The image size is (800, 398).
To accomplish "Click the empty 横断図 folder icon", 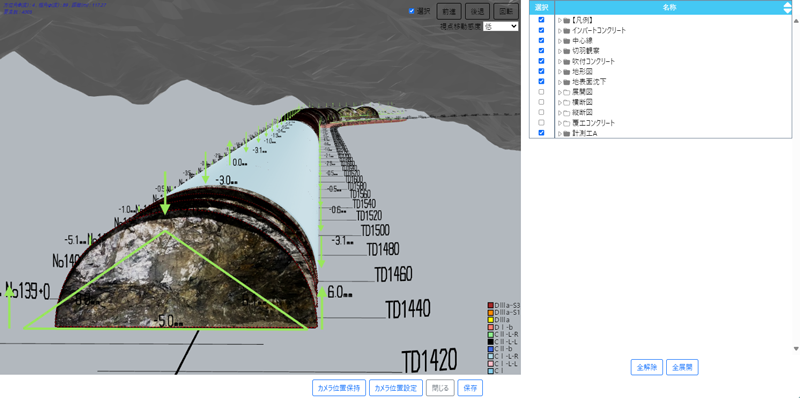I will click(x=566, y=102).
